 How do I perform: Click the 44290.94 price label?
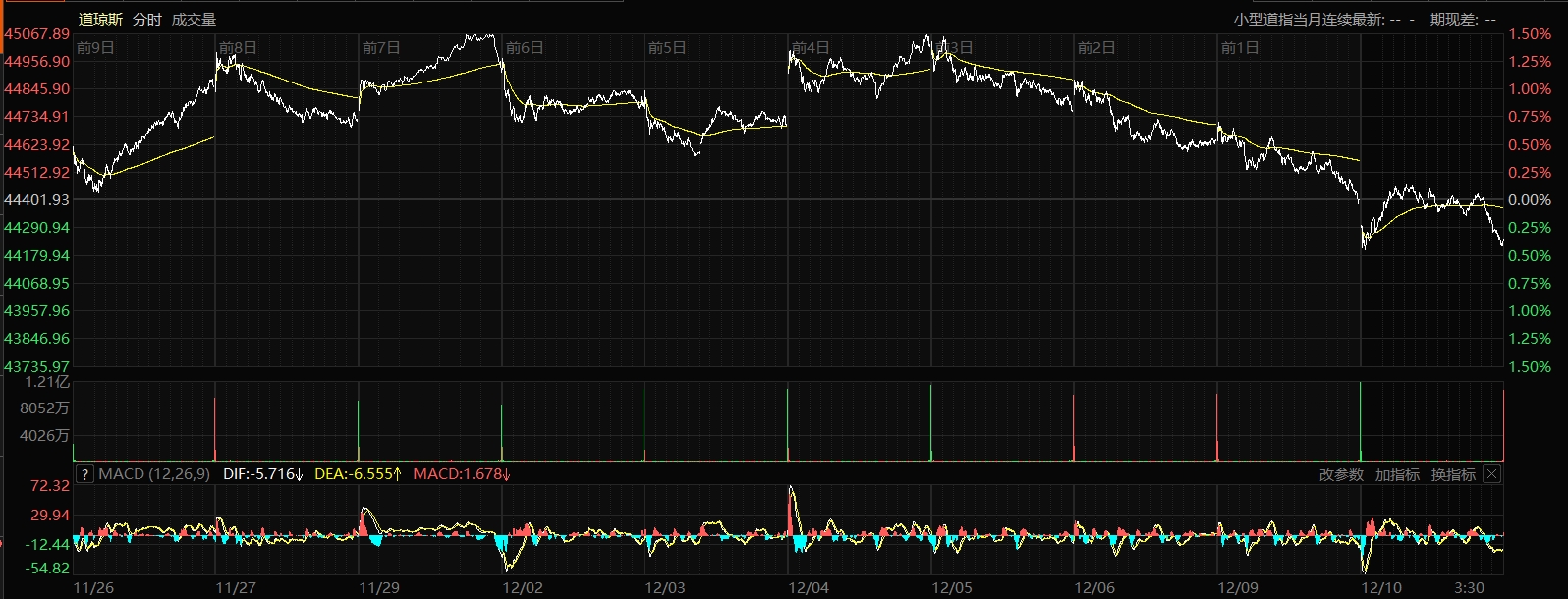point(36,227)
